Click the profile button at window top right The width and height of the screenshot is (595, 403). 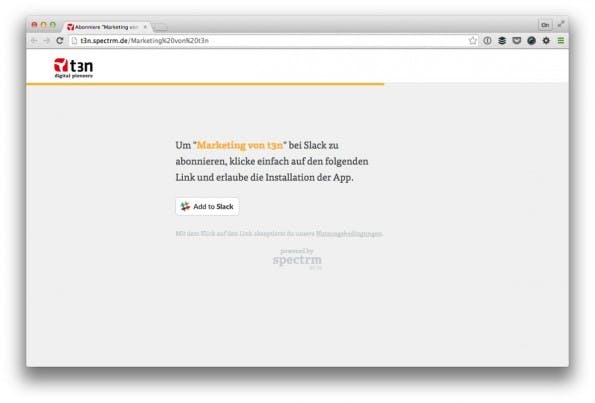tap(545, 25)
